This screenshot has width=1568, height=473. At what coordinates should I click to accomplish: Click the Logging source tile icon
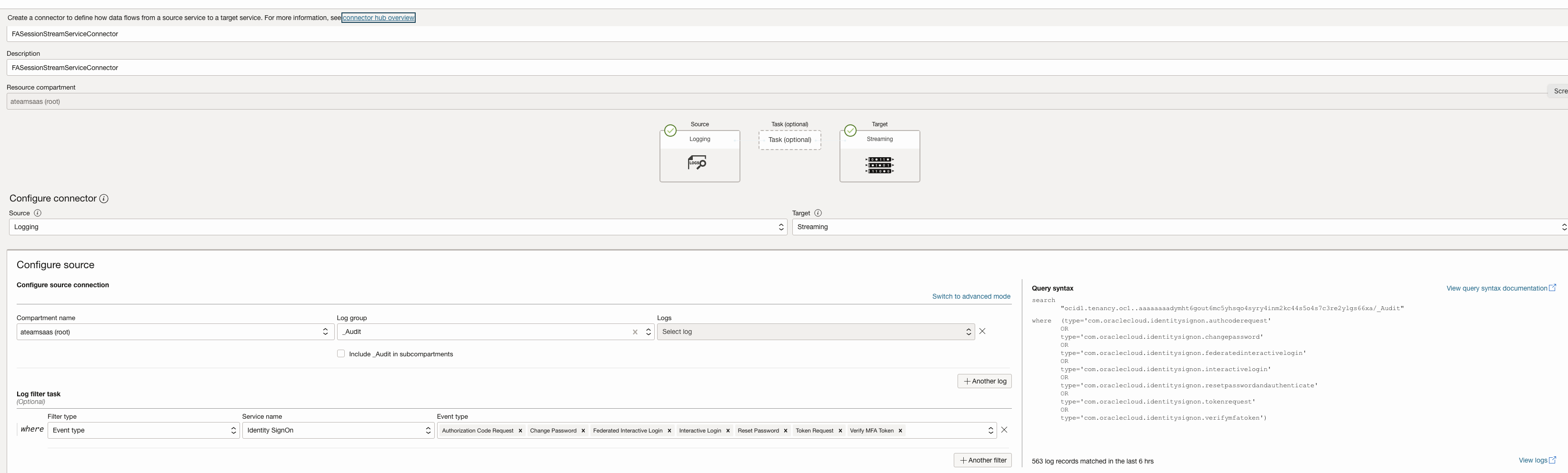(698, 162)
